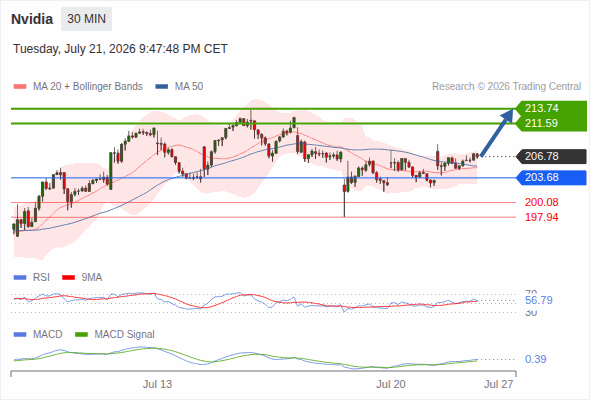Click the 203.68 blue pivot label
Viewport: 590px width, 400px height.
(552, 177)
